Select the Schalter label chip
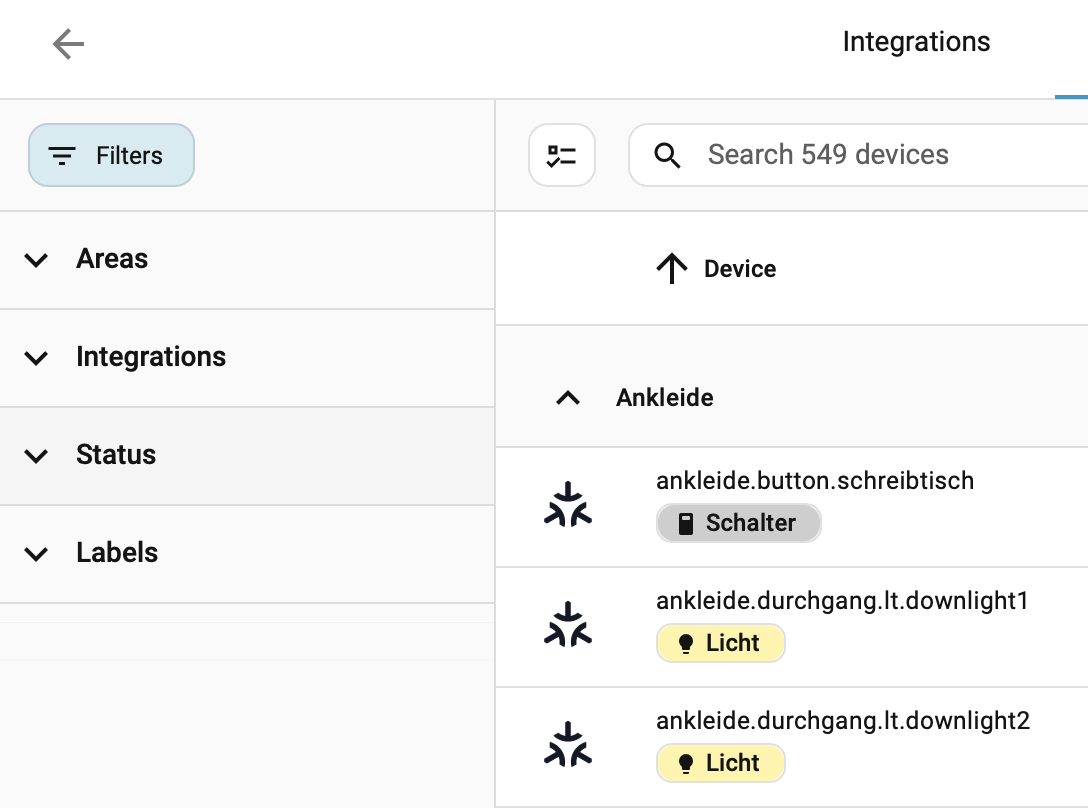This screenshot has height=808, width=1088. (x=738, y=523)
